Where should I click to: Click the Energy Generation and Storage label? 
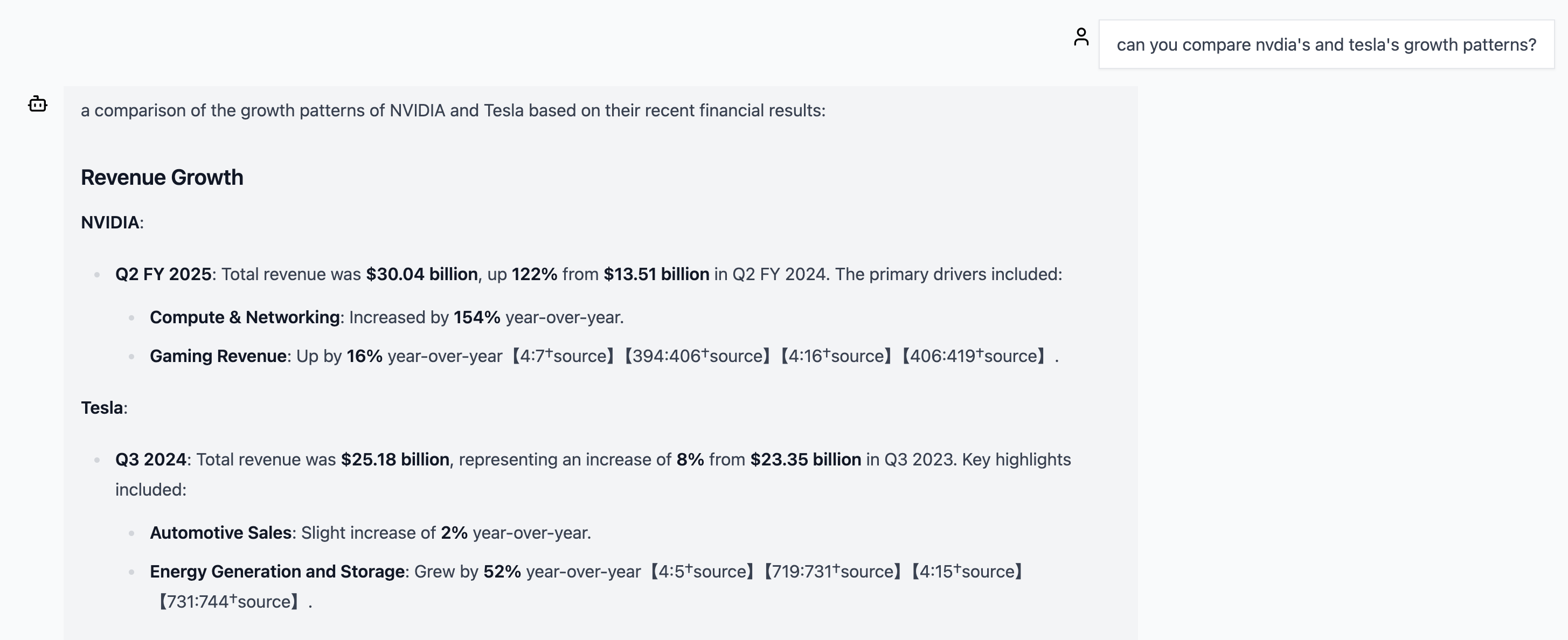(x=277, y=571)
